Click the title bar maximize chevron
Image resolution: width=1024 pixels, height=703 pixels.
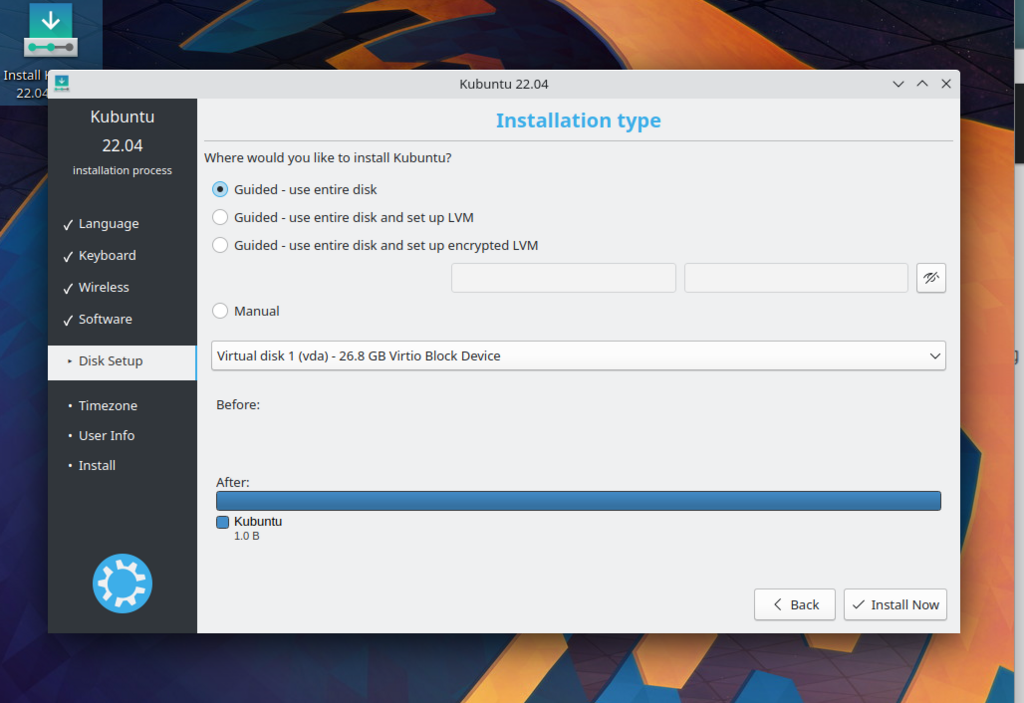922,84
